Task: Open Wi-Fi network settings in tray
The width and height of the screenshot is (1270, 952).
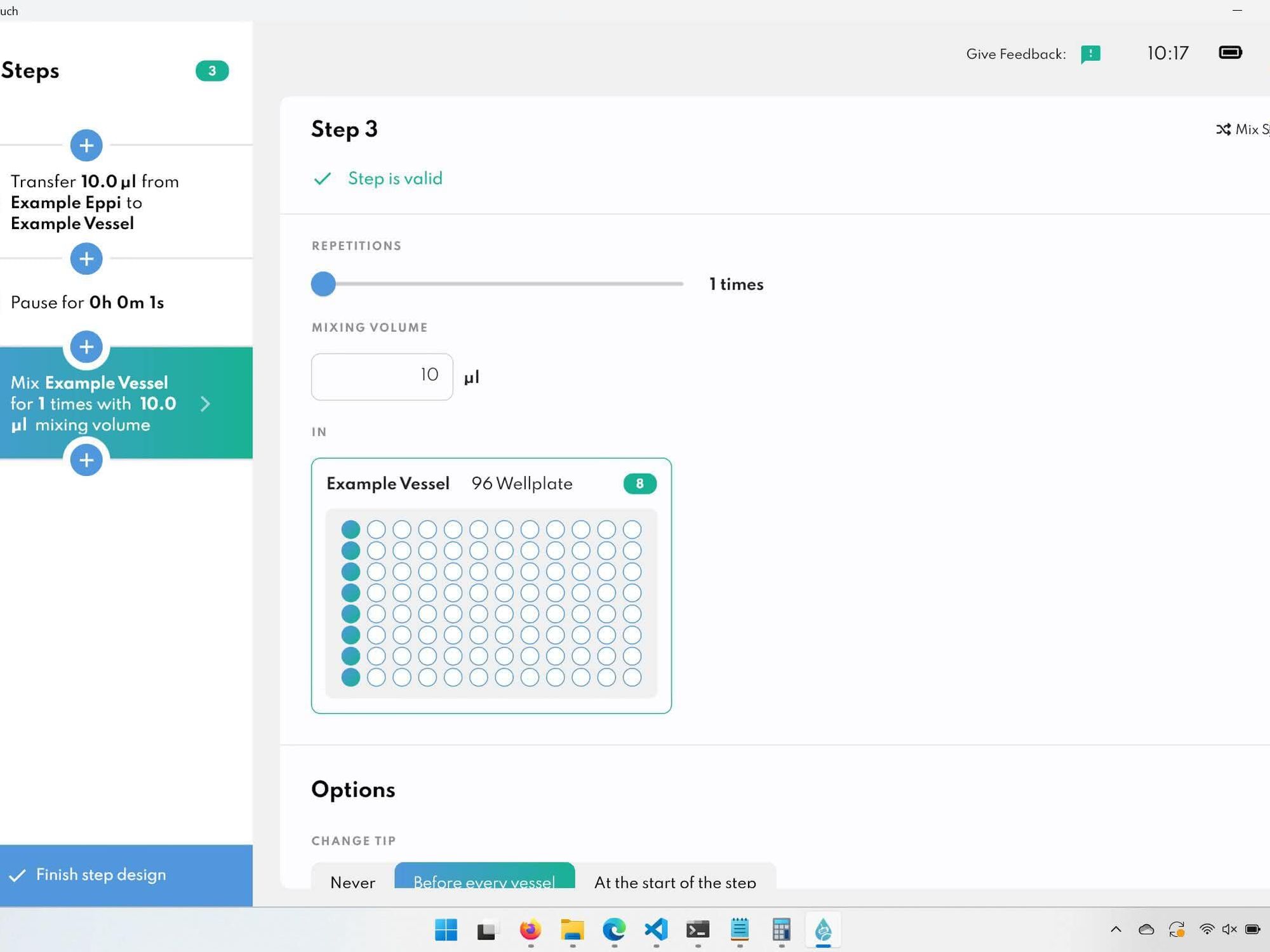Action: 1206,930
